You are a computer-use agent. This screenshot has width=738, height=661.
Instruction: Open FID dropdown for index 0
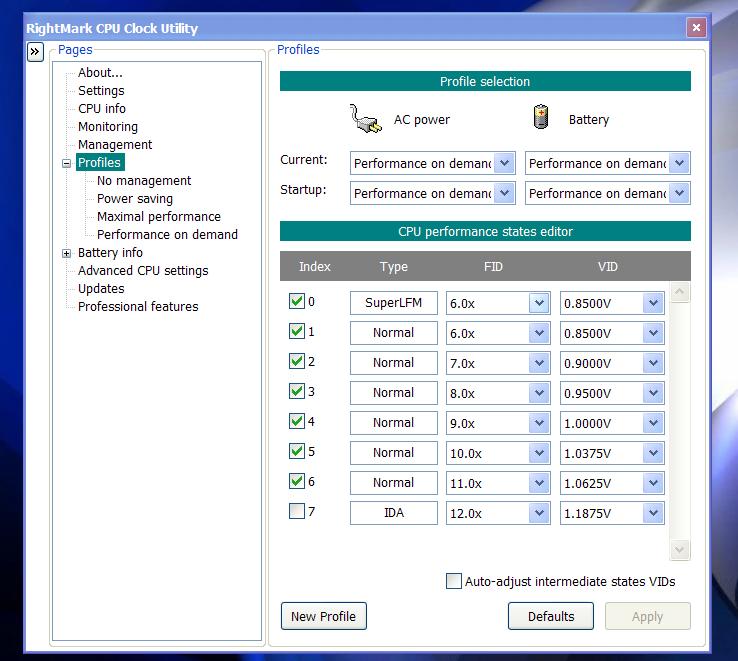click(539, 303)
